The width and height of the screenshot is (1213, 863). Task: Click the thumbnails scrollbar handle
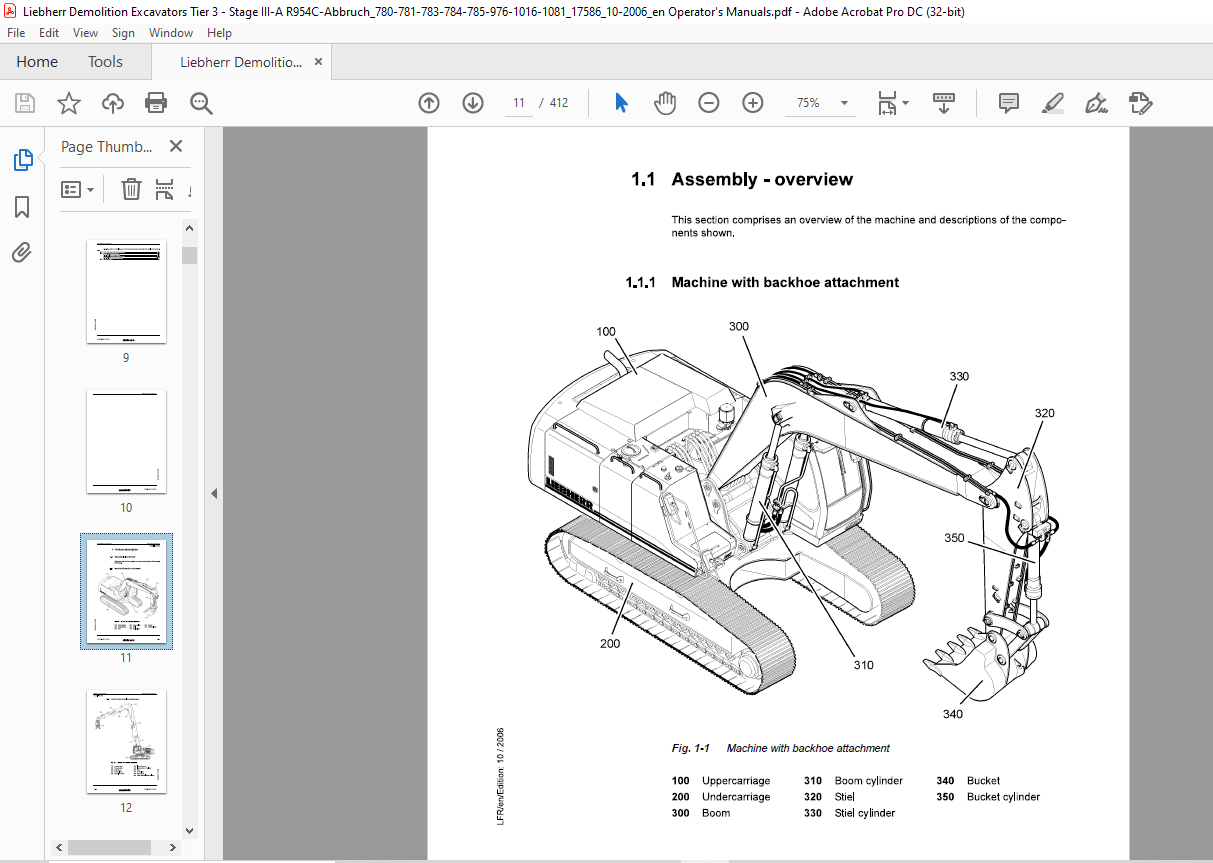[189, 255]
